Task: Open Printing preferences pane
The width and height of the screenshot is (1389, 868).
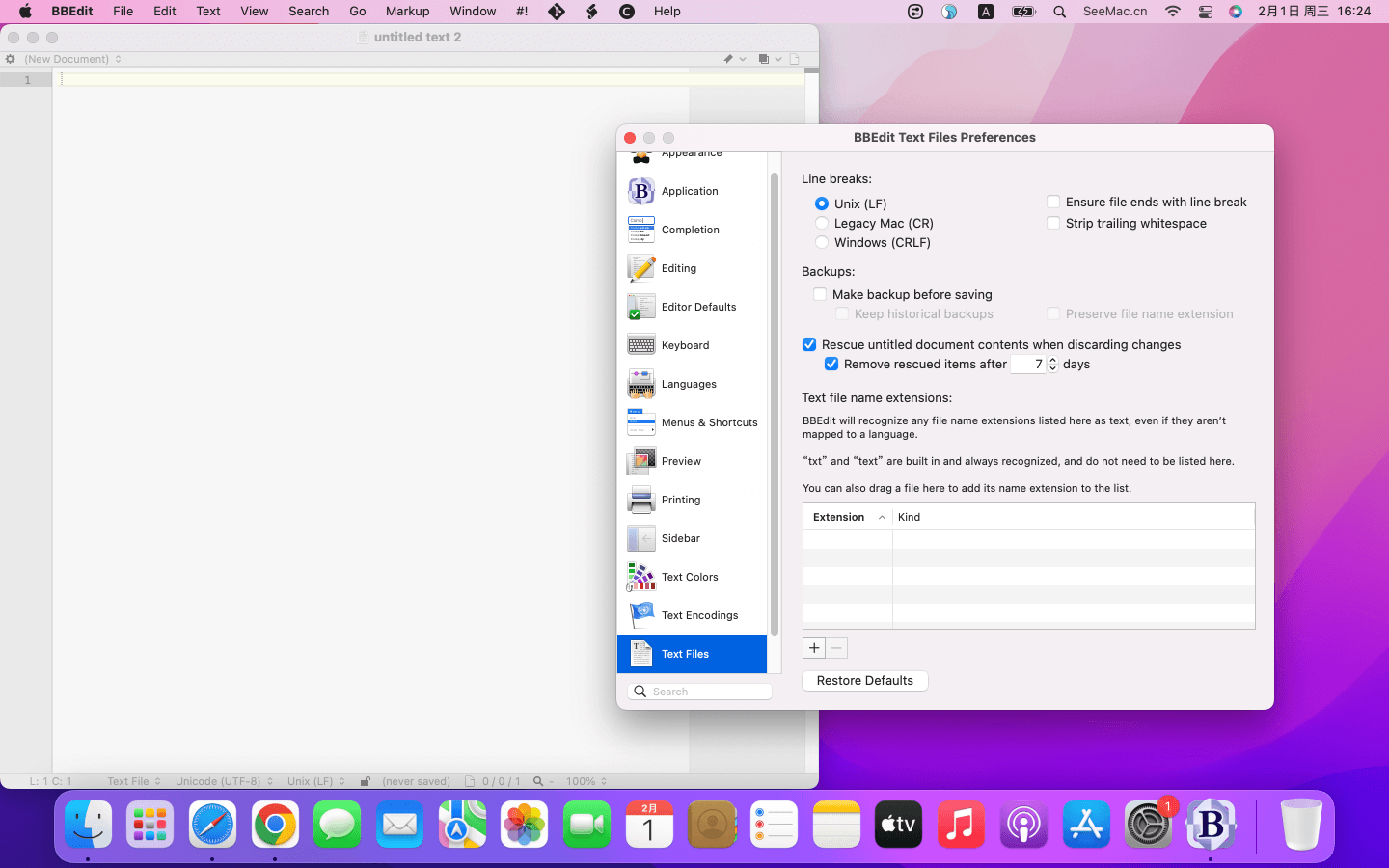Action: pos(692,500)
